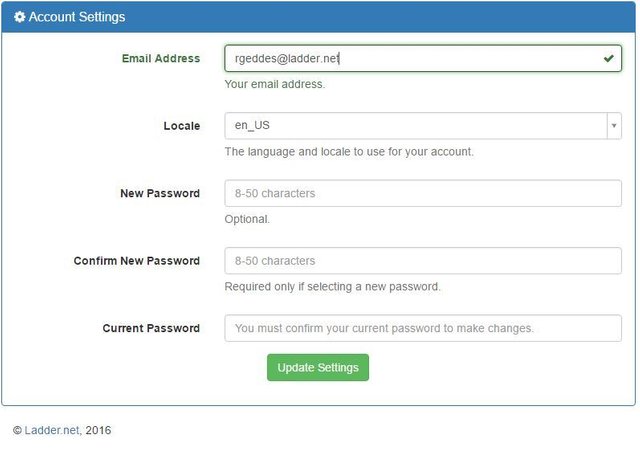Click into the Confirm New Password input box
This screenshot has width=640, height=459.
tap(422, 261)
